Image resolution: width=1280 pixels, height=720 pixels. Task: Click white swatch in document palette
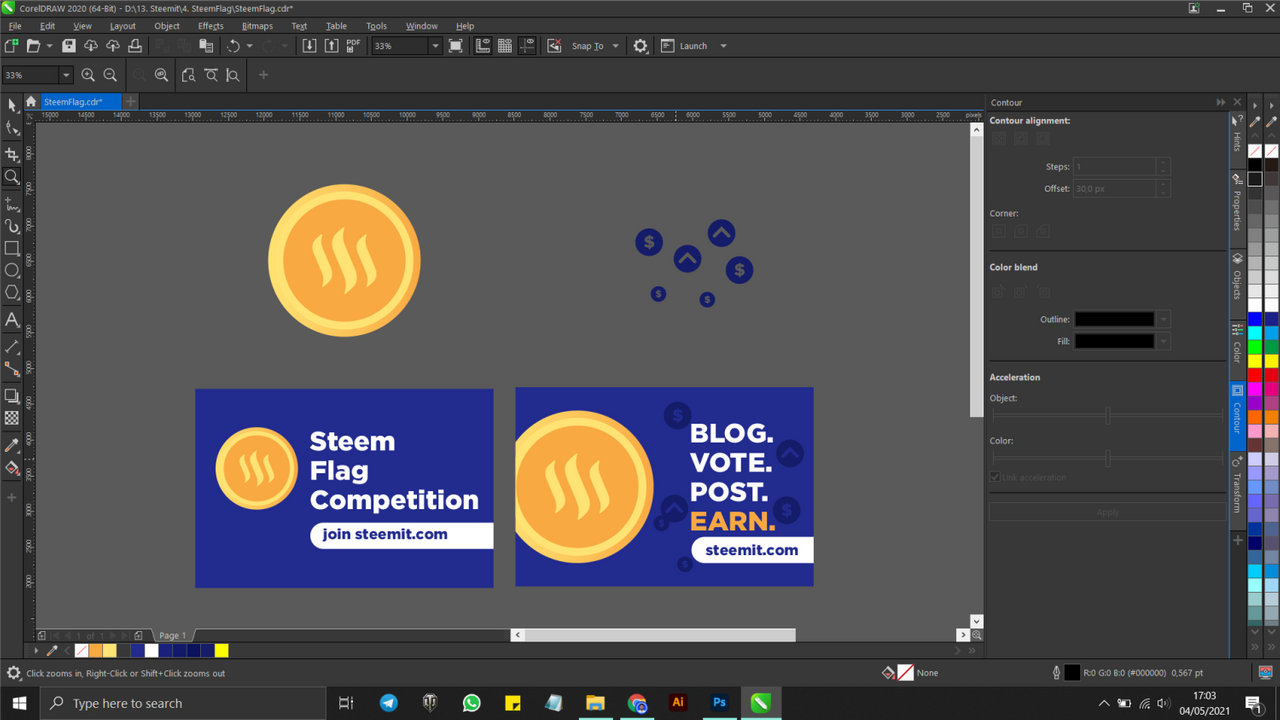[x=152, y=650]
